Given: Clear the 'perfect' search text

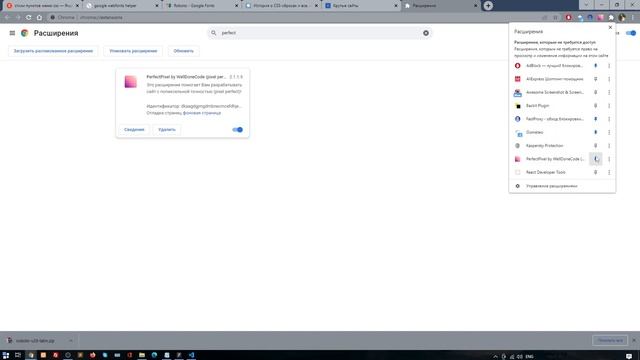Looking at the screenshot, I should pos(426,33).
